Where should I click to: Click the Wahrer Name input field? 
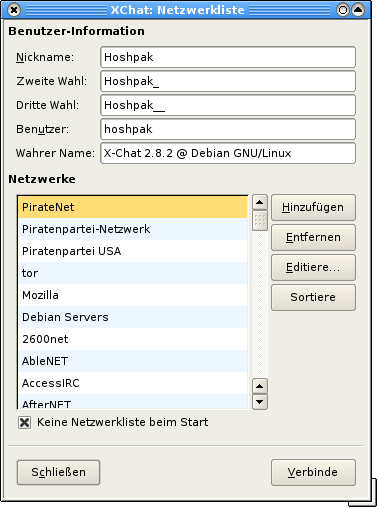point(228,153)
